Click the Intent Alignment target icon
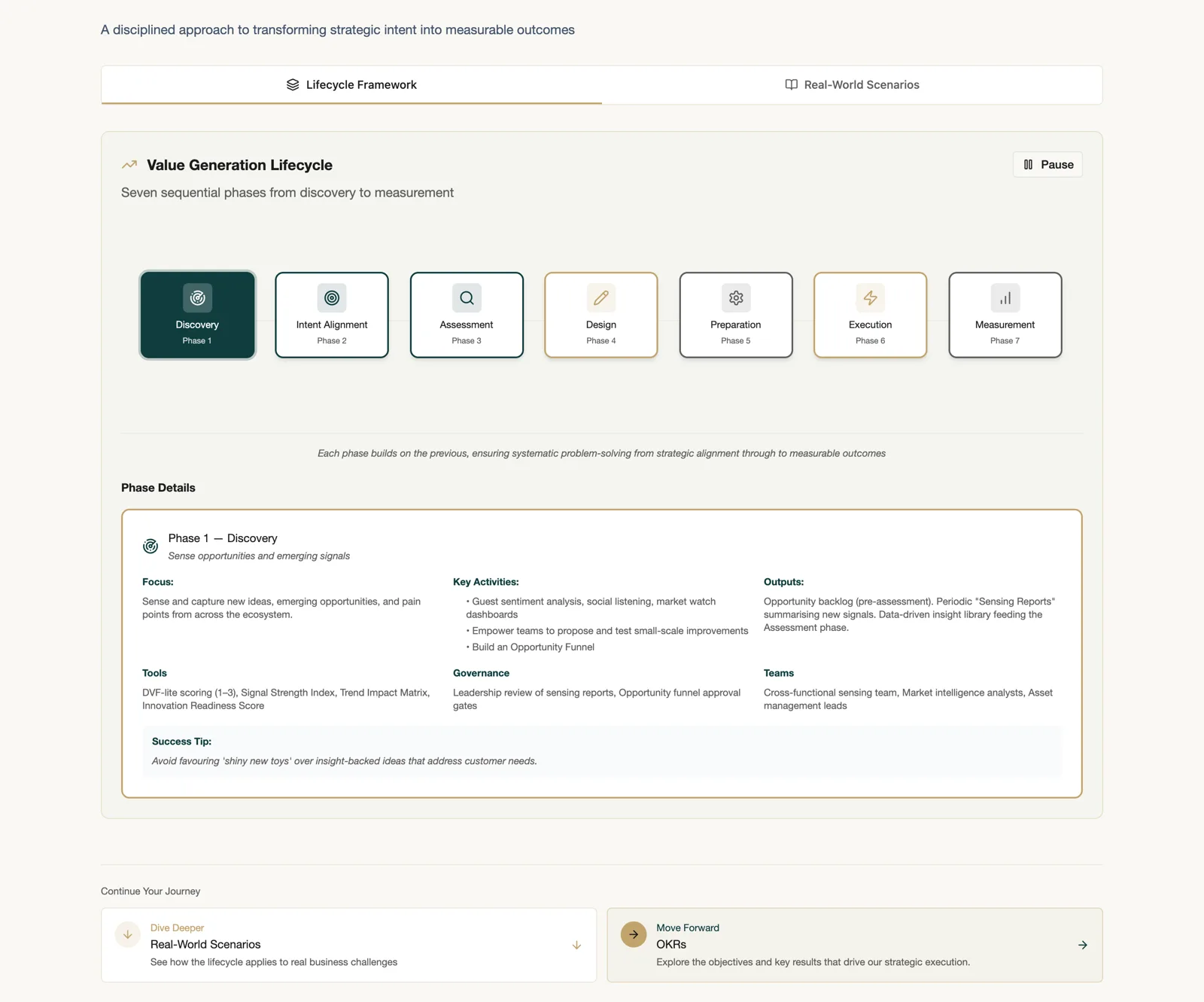The width and height of the screenshot is (1204, 1002). (332, 298)
